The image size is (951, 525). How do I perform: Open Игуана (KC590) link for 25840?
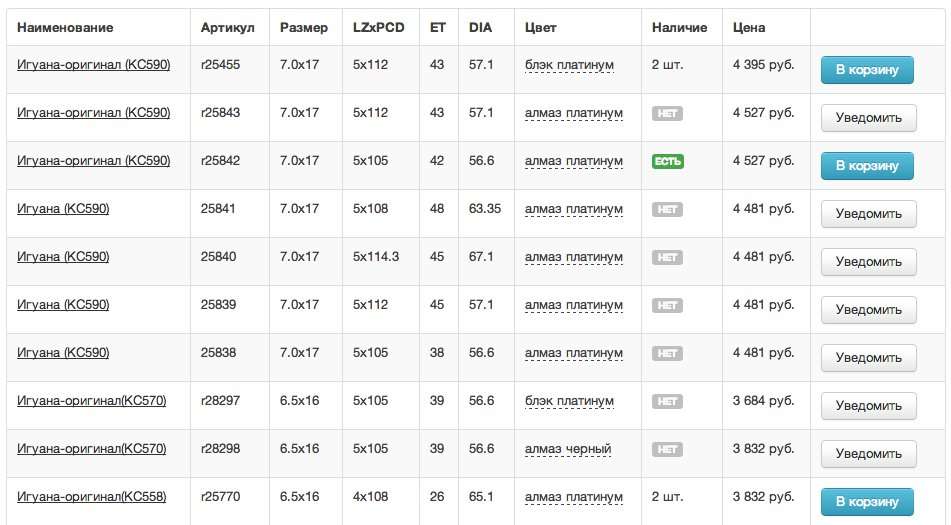click(x=63, y=256)
